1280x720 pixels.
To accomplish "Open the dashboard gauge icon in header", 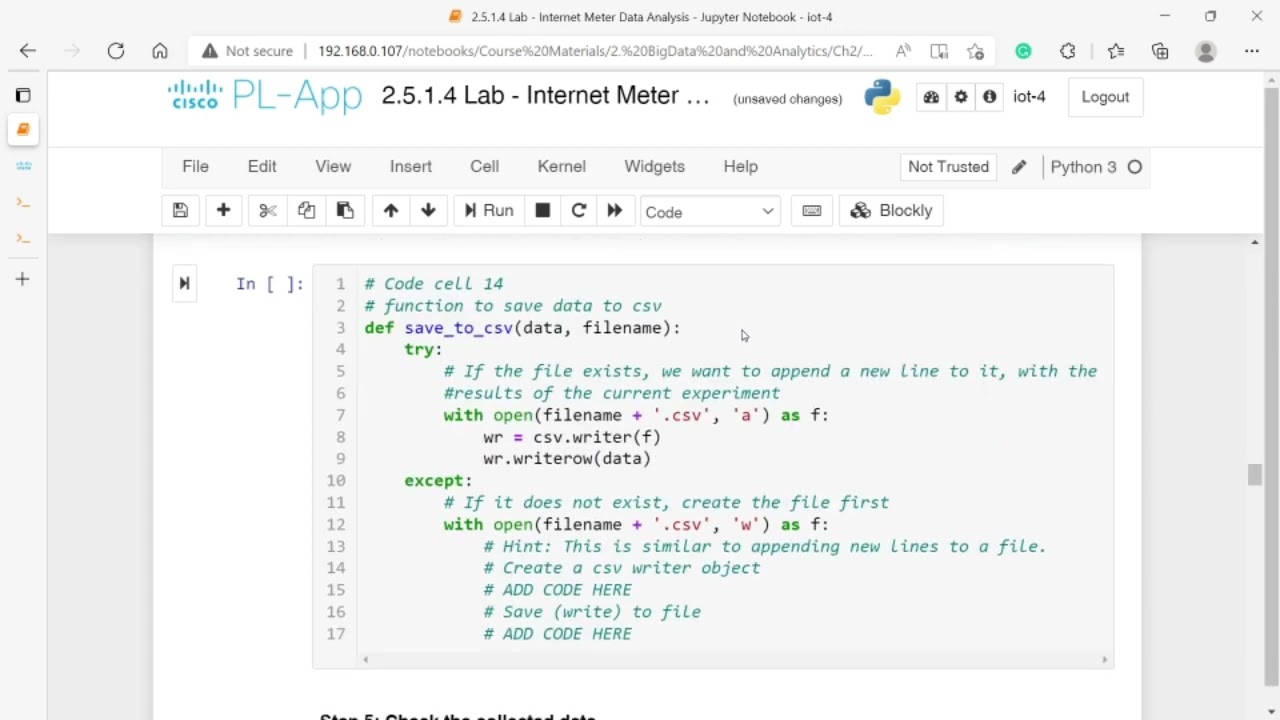I will click(931, 97).
